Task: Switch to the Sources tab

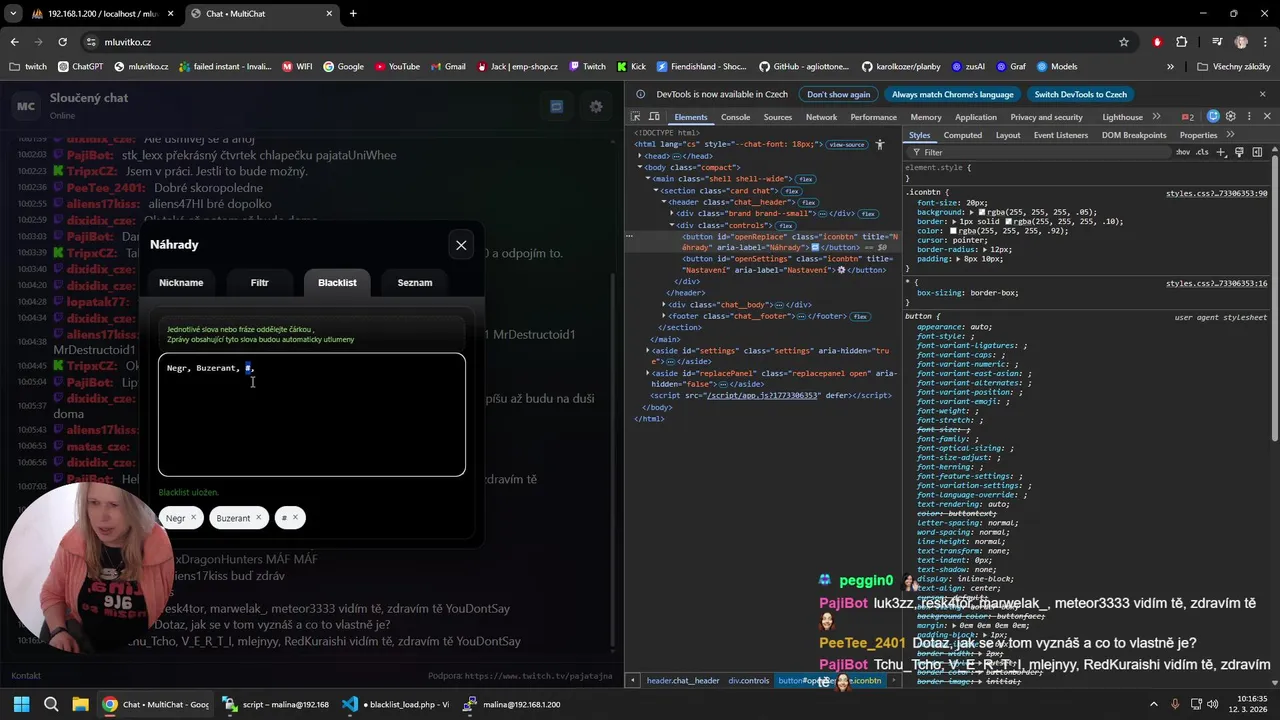Action: [778, 117]
